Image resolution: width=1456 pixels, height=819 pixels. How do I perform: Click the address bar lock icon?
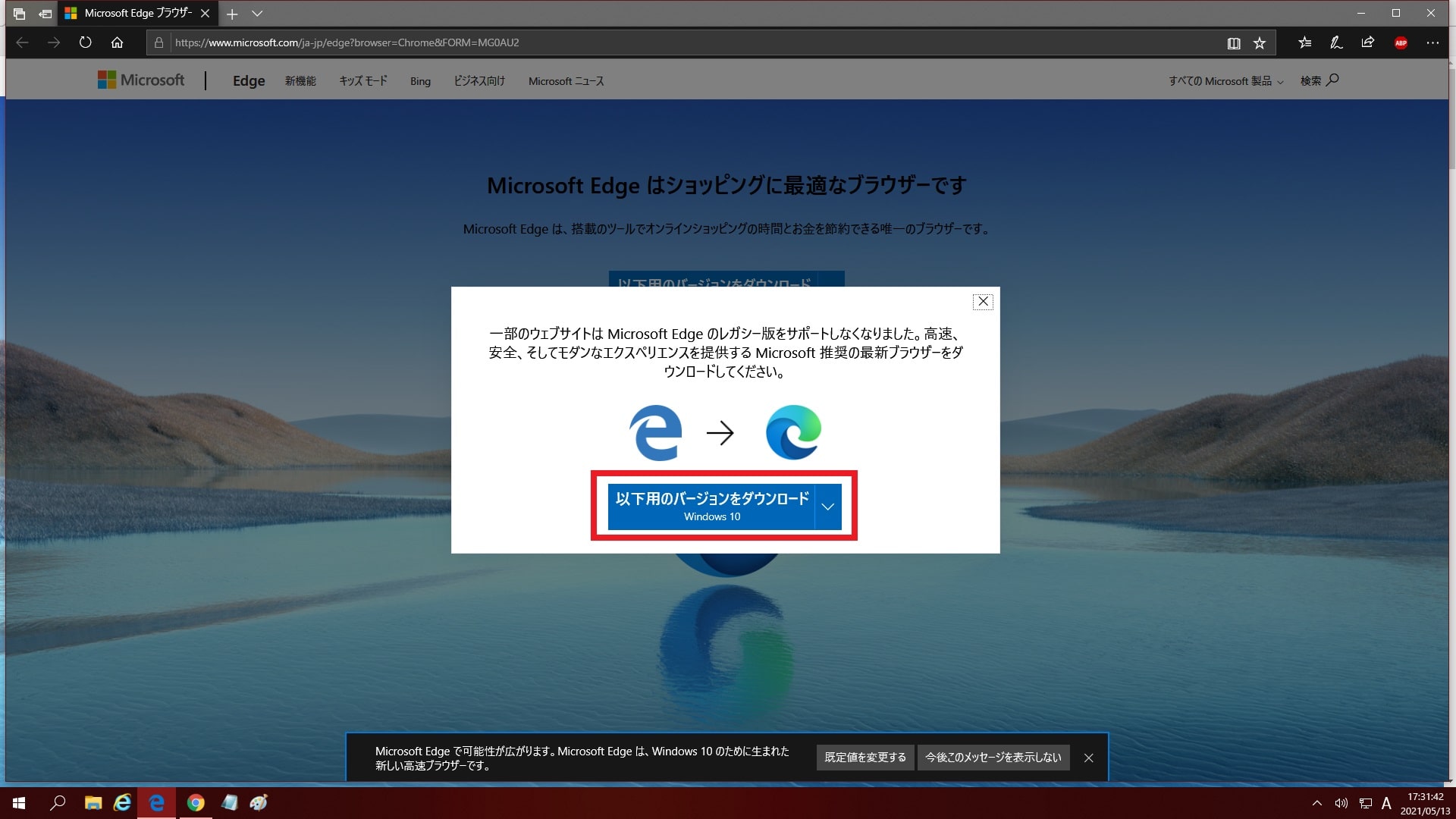tap(158, 42)
